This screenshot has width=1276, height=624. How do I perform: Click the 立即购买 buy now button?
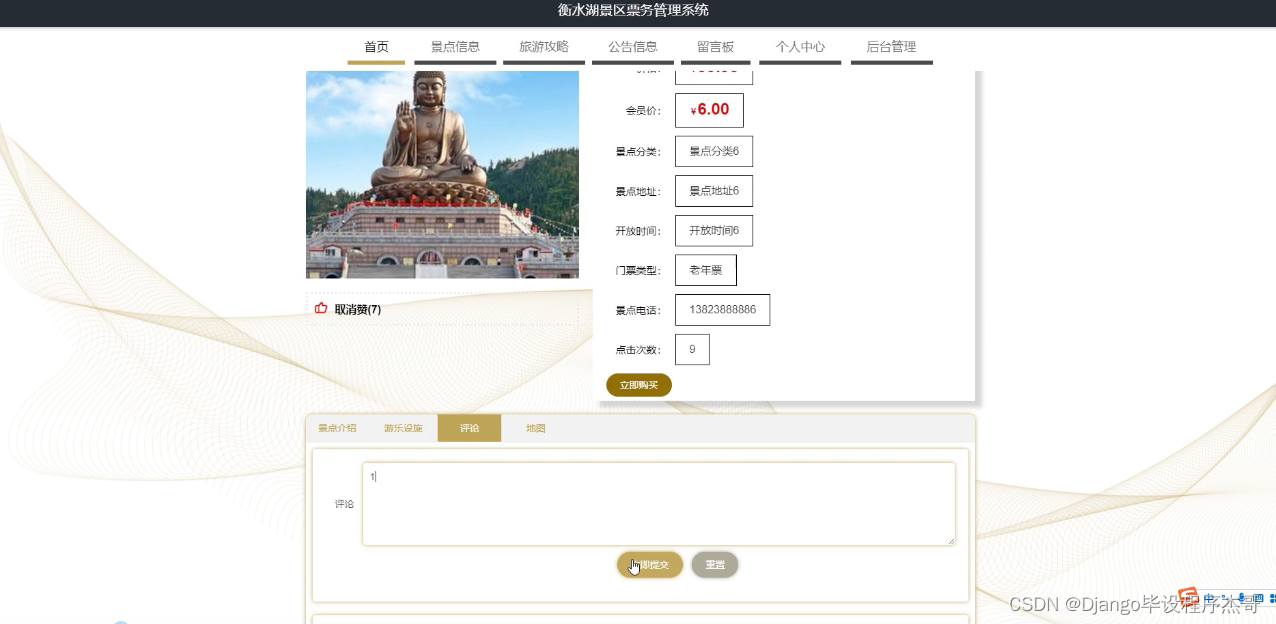[x=638, y=385]
